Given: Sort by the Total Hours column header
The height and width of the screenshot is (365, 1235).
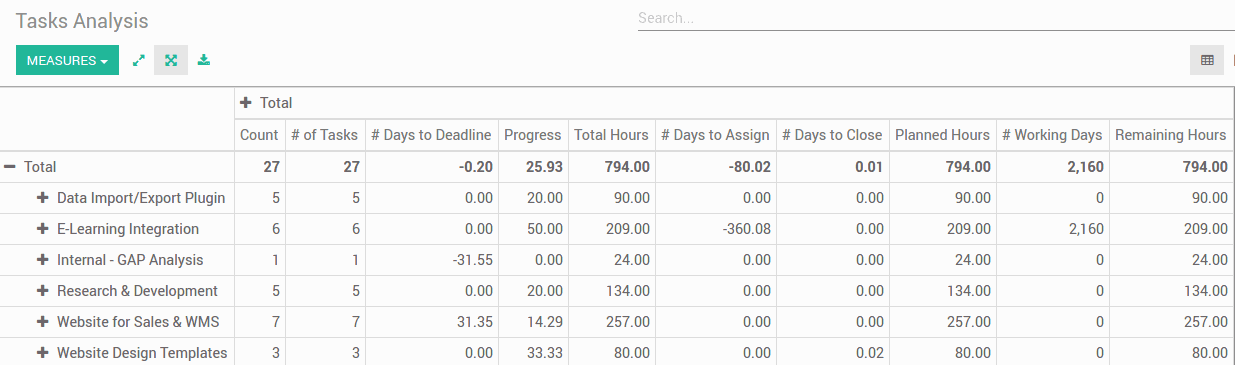Looking at the screenshot, I should coord(611,135).
